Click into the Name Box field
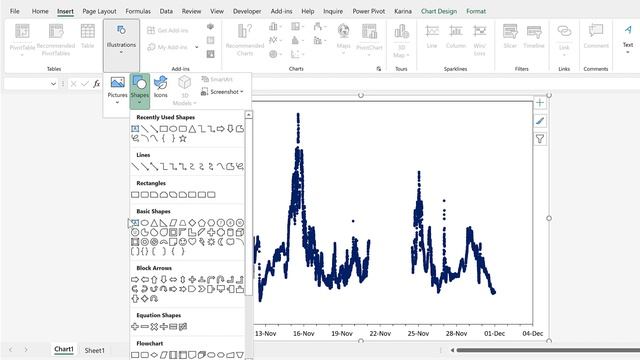This screenshot has width=640, height=360. click(28, 84)
